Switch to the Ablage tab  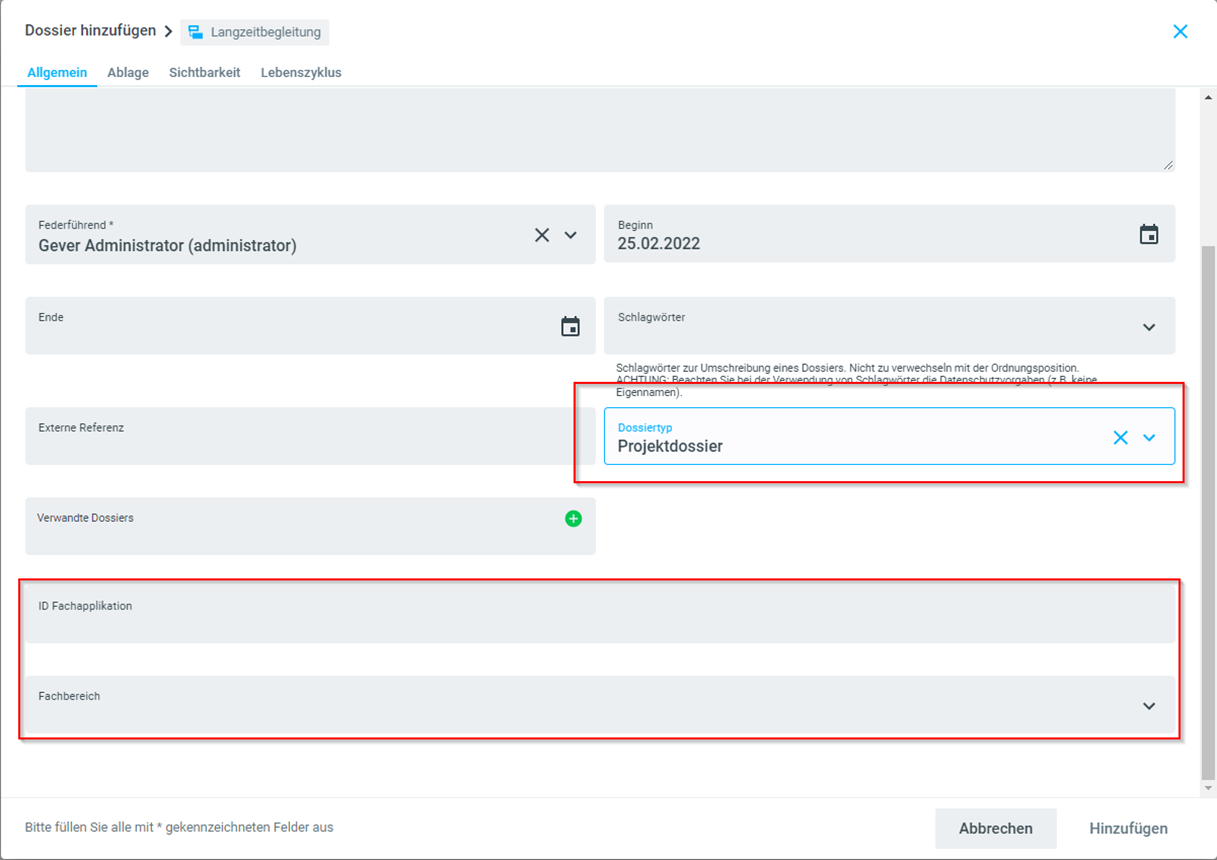[128, 72]
